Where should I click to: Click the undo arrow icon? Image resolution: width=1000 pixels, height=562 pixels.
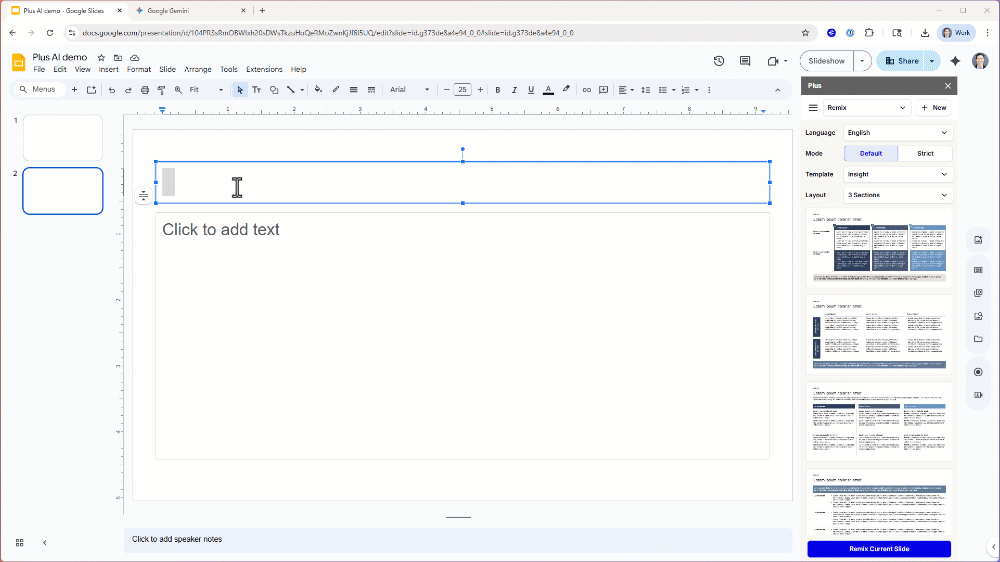(x=112, y=90)
